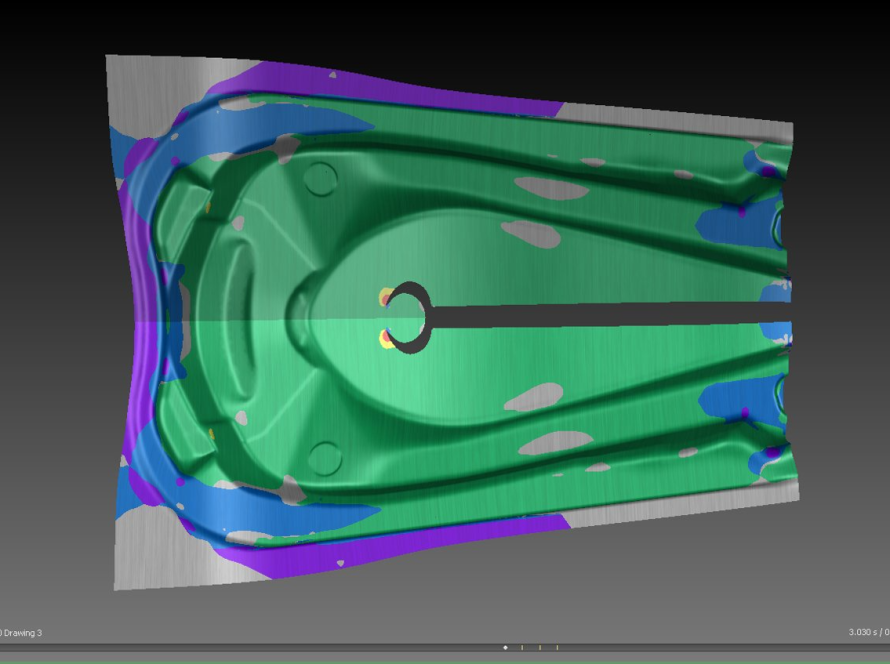Screen dimensions: 890x664
Task: Click the white diamond marker on the timeline
Action: coord(505,647)
